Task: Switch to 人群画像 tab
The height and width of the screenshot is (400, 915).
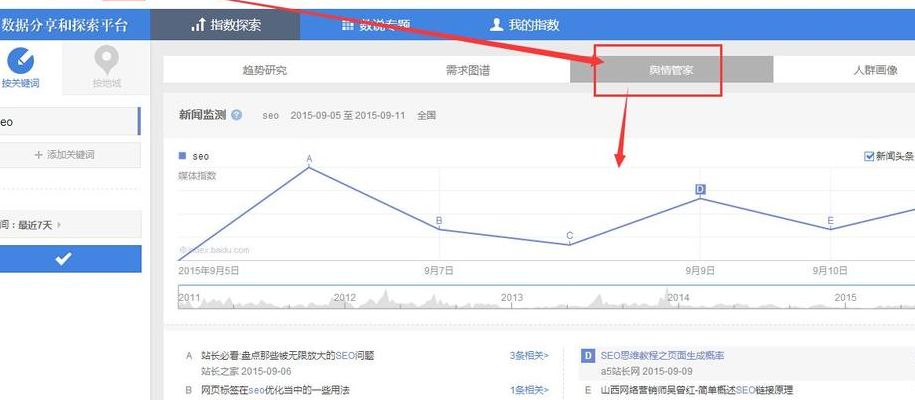Action: click(875, 71)
